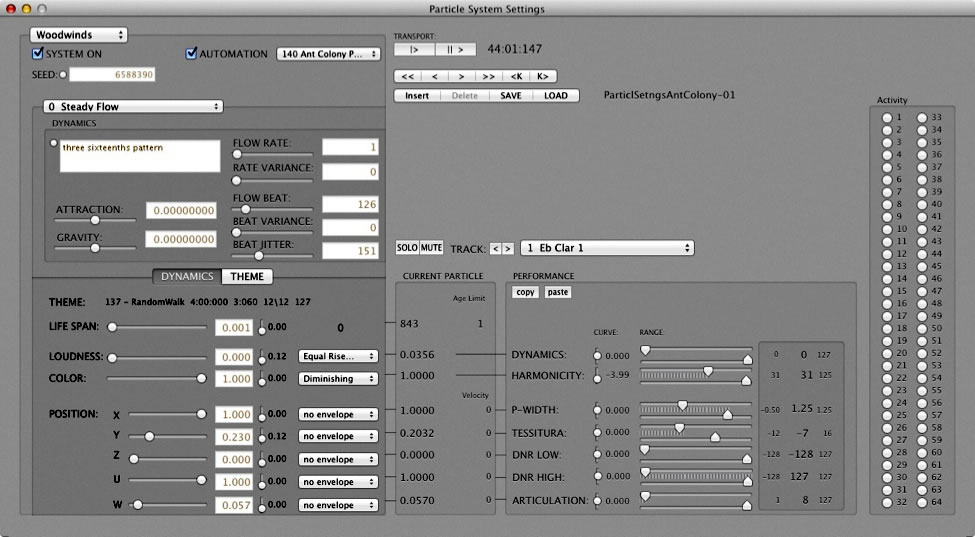Toggle the SYSTEM ON checkbox
The height and width of the screenshot is (537, 975).
tap(38, 53)
